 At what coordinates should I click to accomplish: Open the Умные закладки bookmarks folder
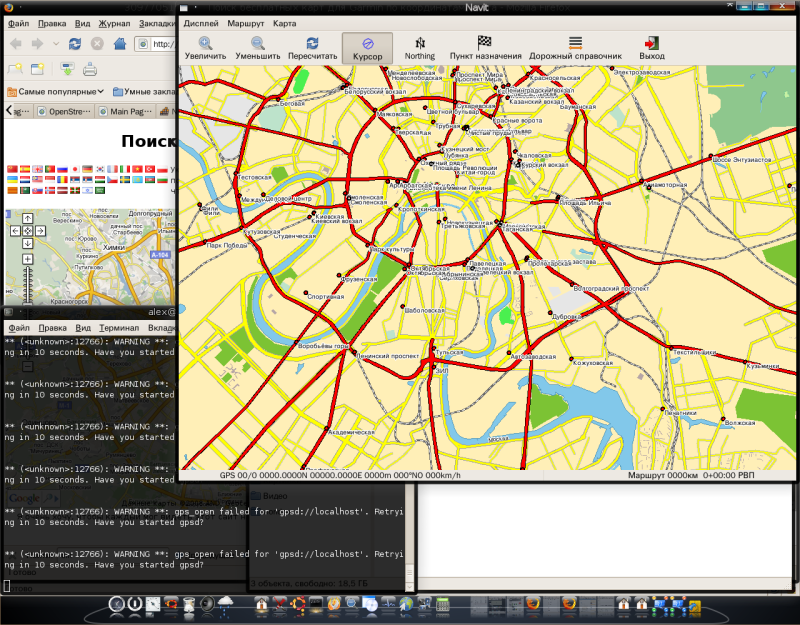click(x=144, y=91)
